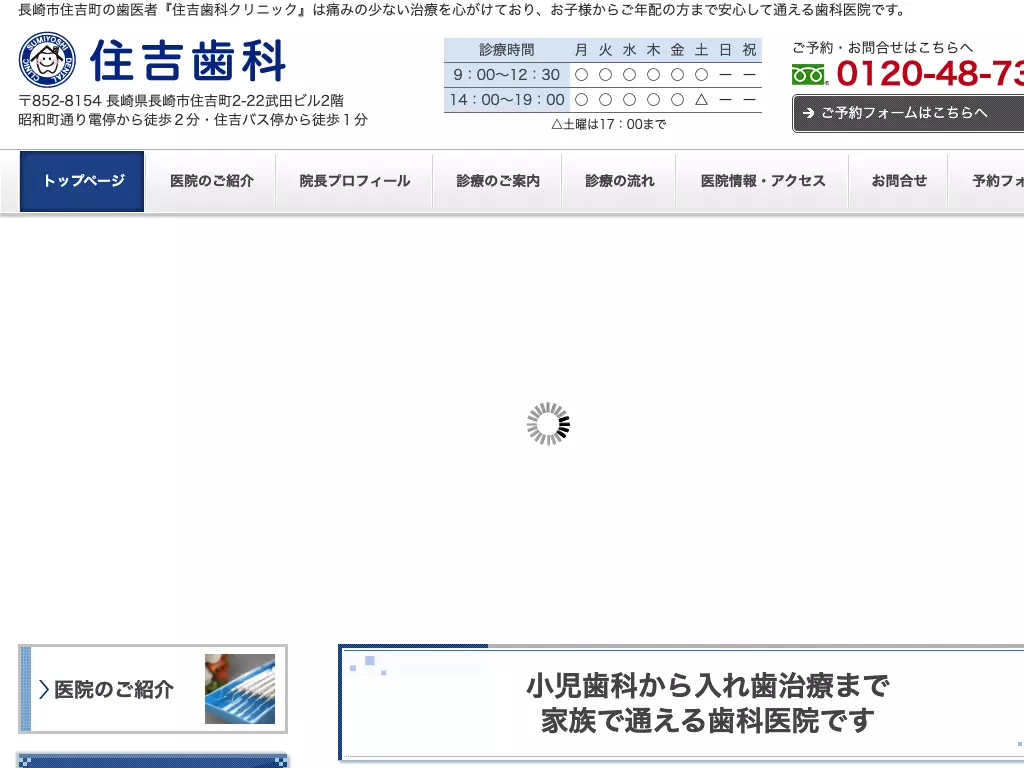Click お問合せ in the navigation bar
Viewport: 1024px width, 768px height.
[899, 182]
